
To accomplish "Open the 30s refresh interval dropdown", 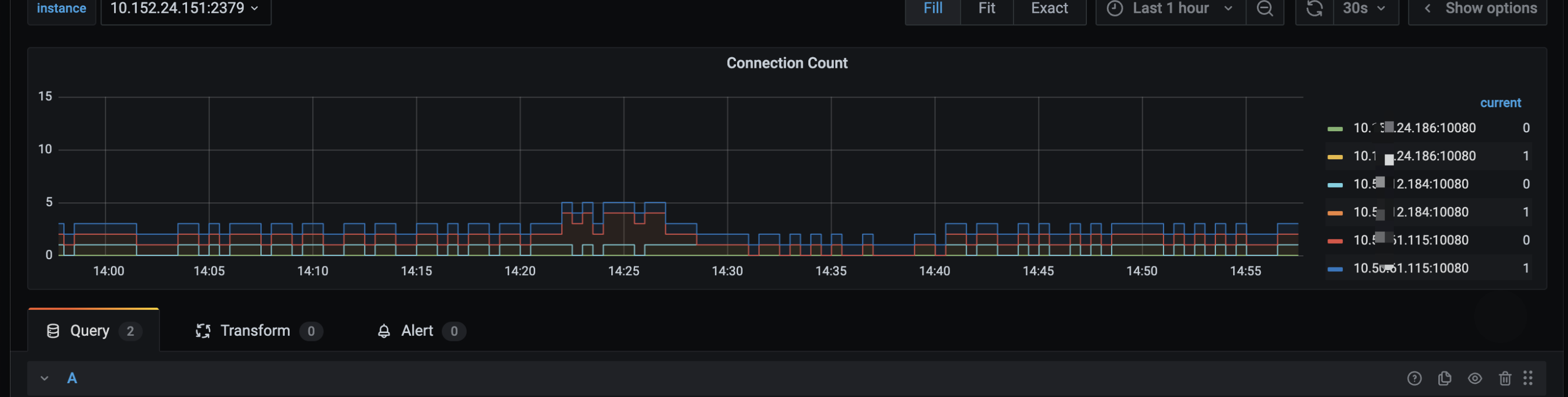I will click(1366, 8).
